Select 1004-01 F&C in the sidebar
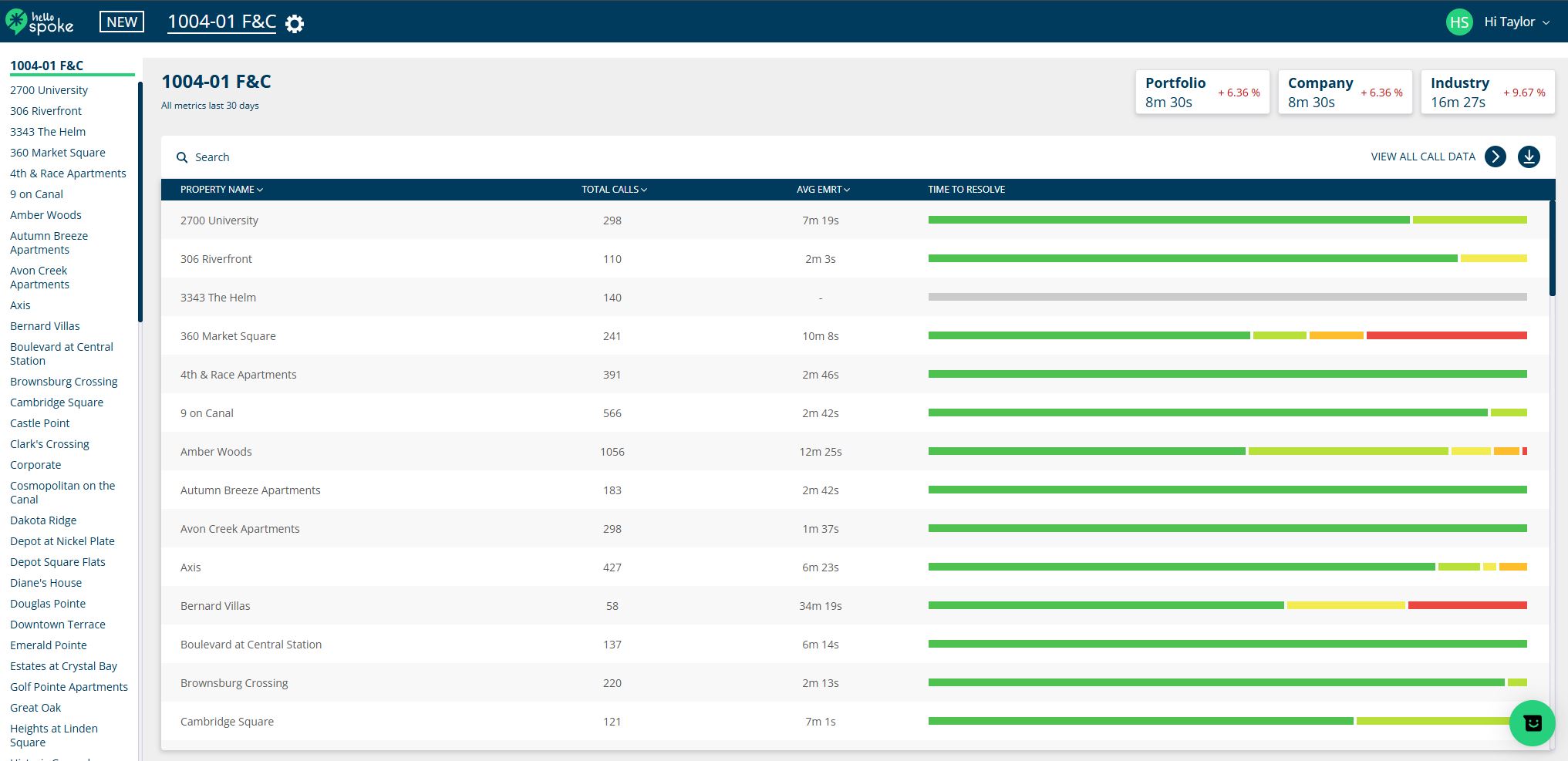1568x761 pixels. point(47,66)
